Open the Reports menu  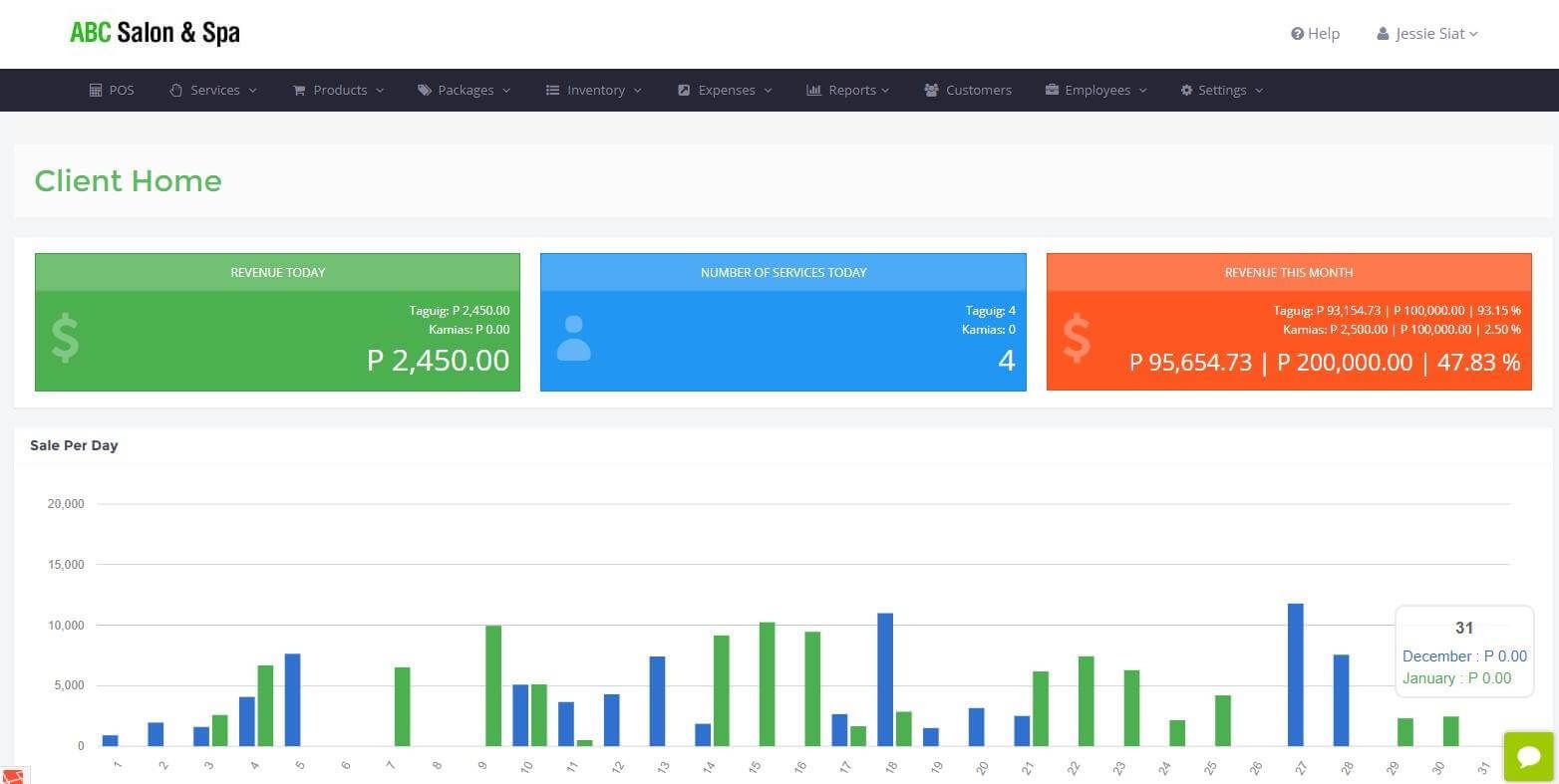847,90
